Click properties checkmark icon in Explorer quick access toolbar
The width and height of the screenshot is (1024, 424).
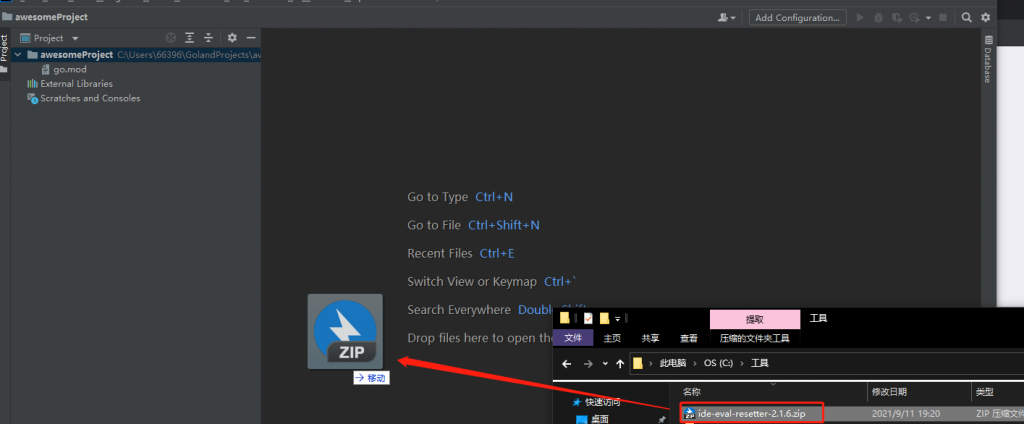tap(588, 318)
